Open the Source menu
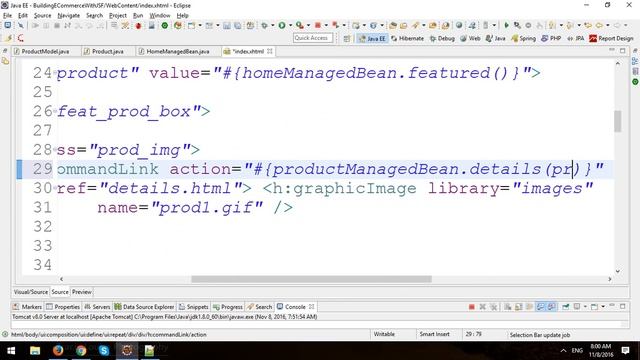640x360 pixels. point(42,16)
